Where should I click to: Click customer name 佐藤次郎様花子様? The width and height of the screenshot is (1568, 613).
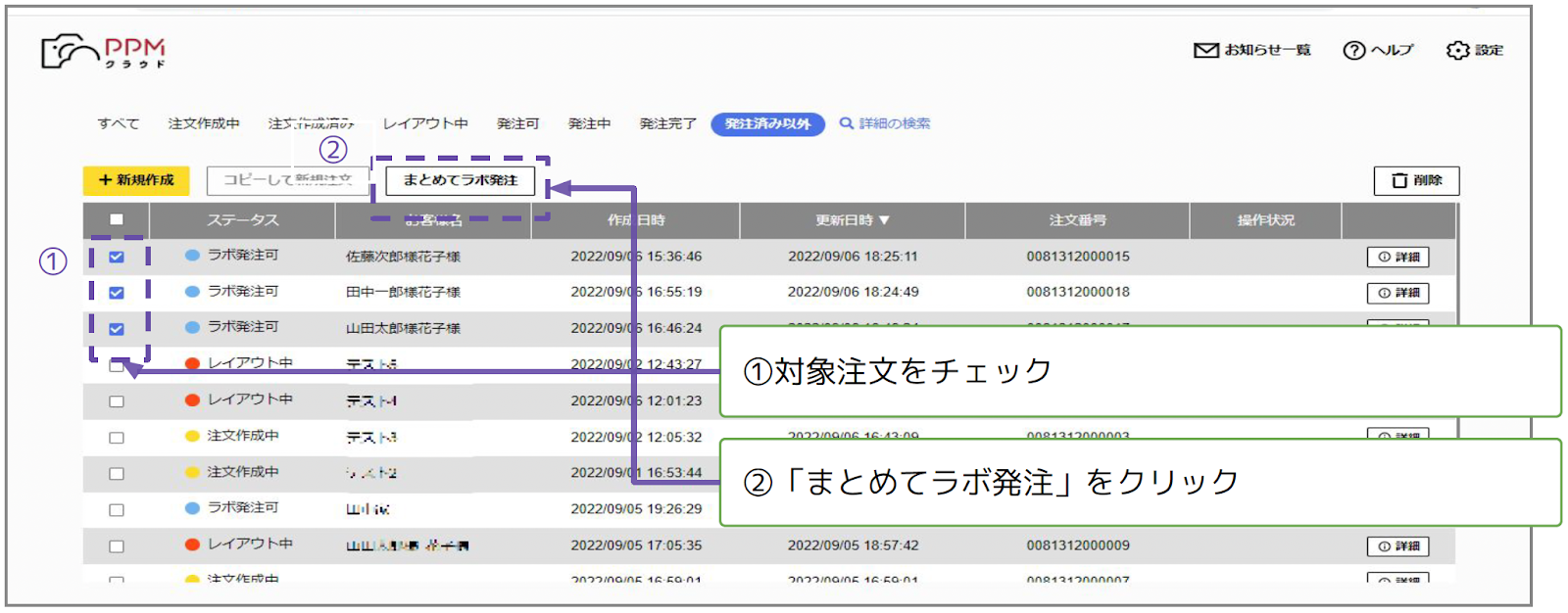click(x=403, y=257)
